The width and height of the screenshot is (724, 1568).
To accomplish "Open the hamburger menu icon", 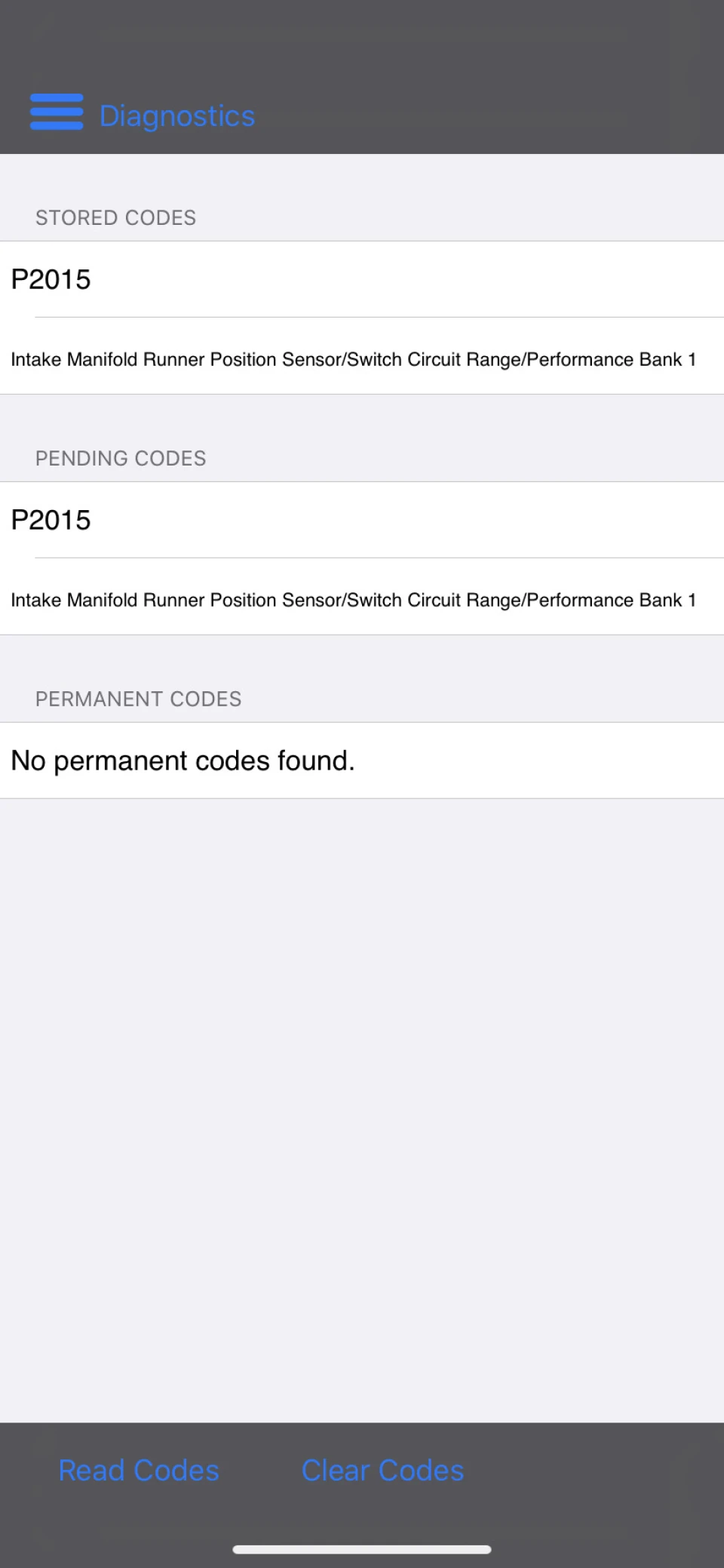I will 57,112.
